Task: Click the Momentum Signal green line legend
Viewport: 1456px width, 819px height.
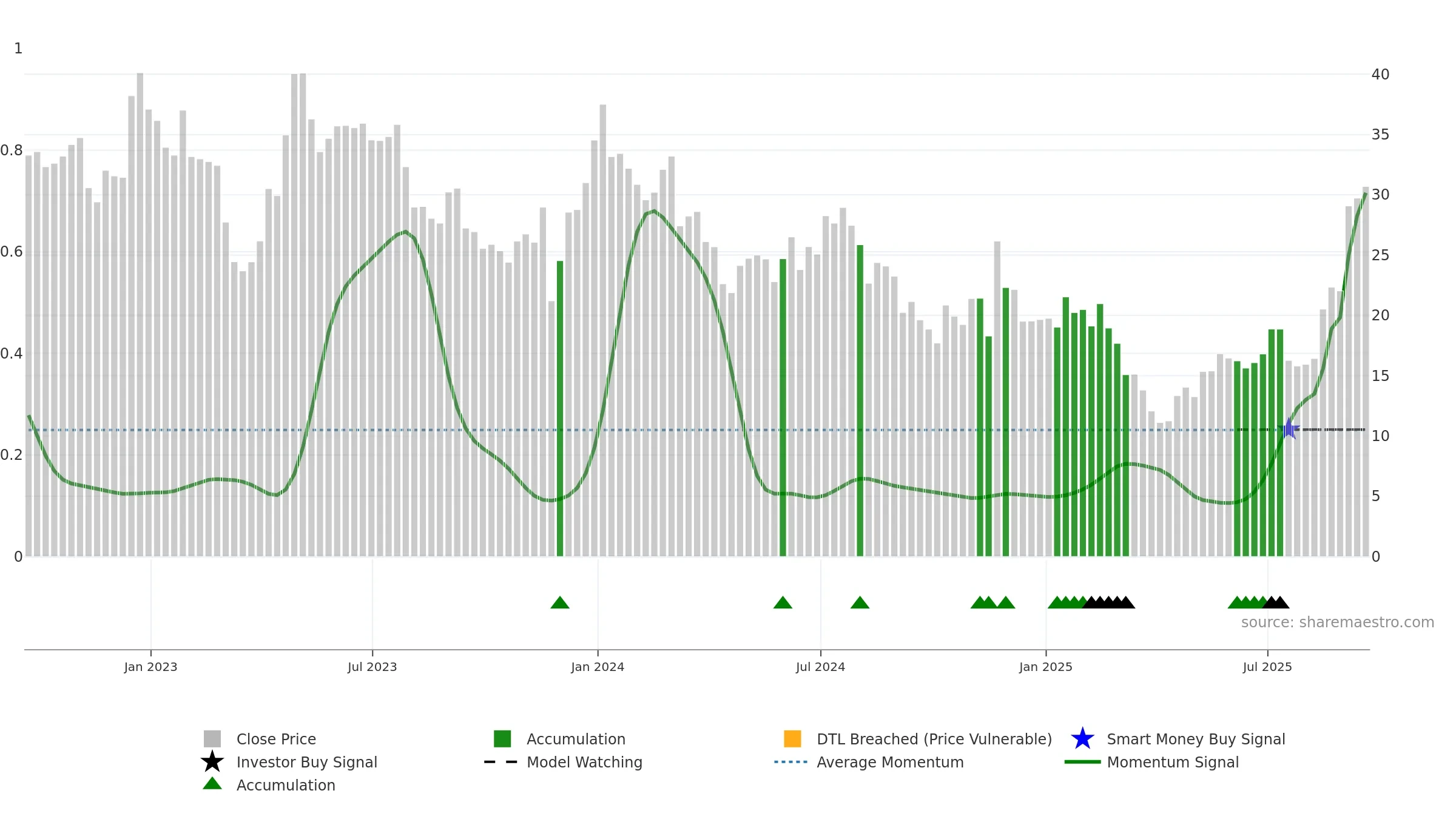Action: tap(1082, 762)
